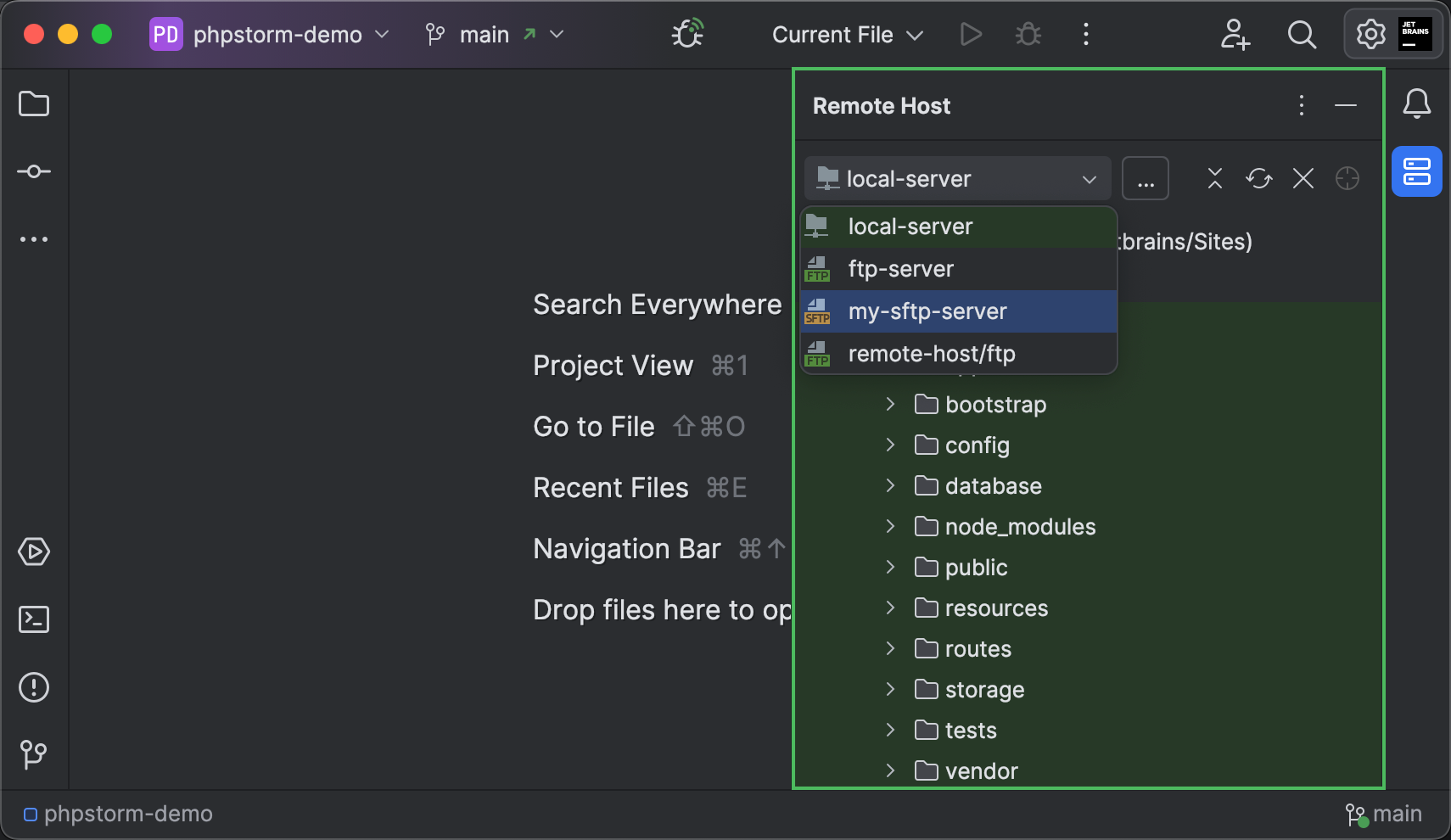Screen dimensions: 1451x840
Task: Open the IDE settings gear
Action: click(1368, 33)
